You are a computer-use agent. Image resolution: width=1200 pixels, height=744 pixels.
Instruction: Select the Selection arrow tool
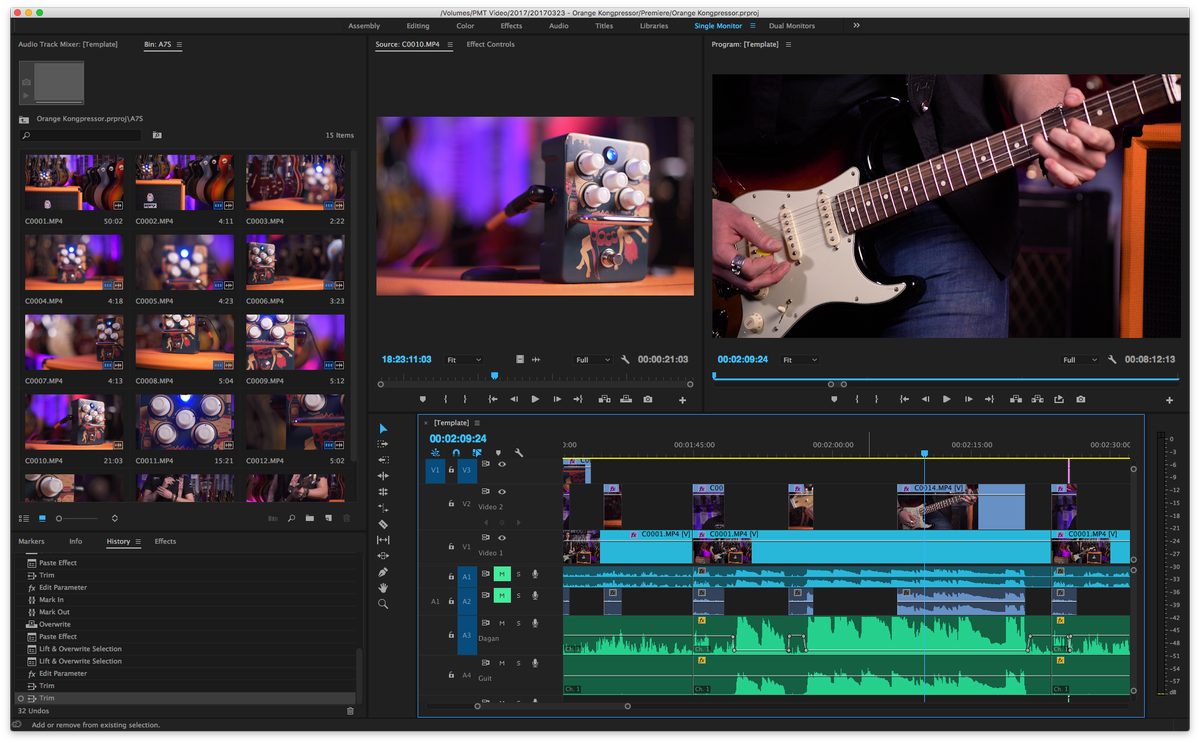point(383,428)
